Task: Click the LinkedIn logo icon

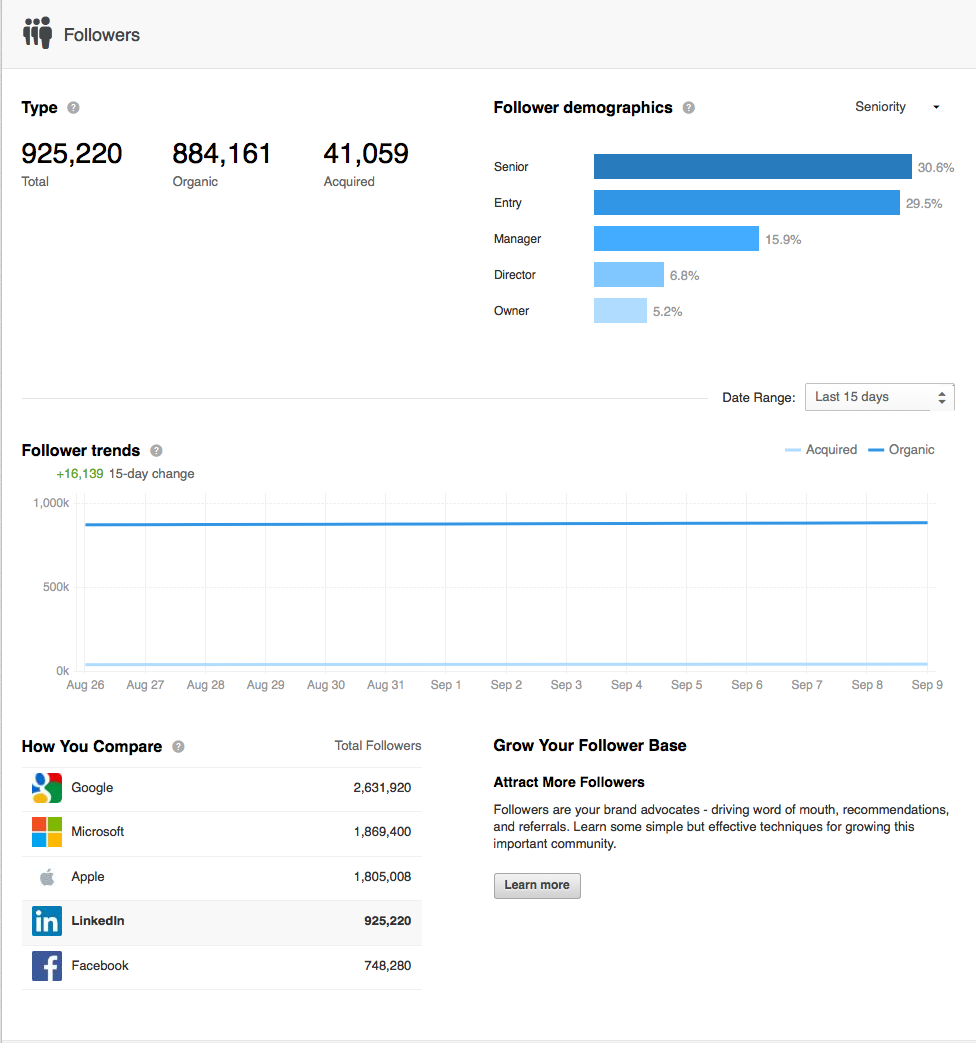Action: click(46, 921)
